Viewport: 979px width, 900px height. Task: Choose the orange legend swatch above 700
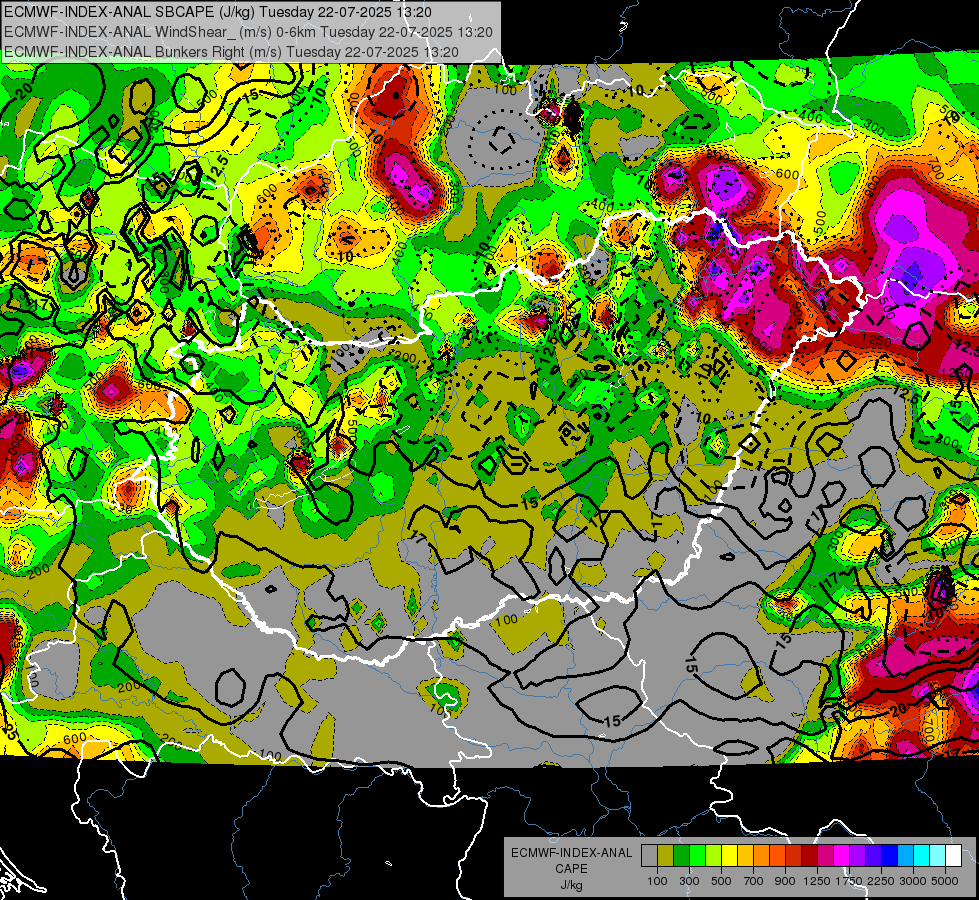pyautogui.click(x=762, y=855)
